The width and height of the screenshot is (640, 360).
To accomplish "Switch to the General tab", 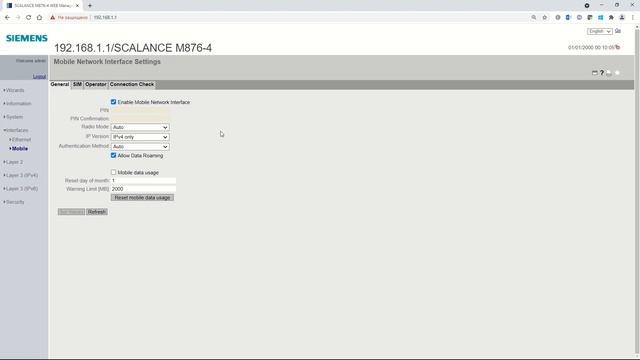I will tap(60, 84).
